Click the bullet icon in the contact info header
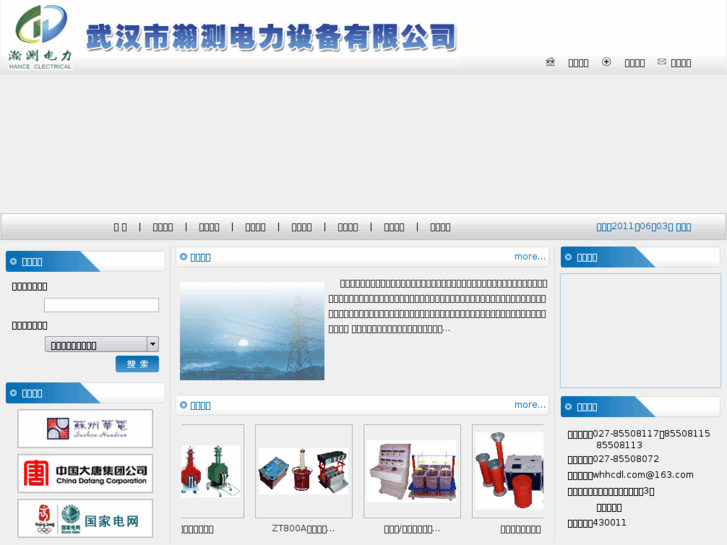 (x=568, y=407)
